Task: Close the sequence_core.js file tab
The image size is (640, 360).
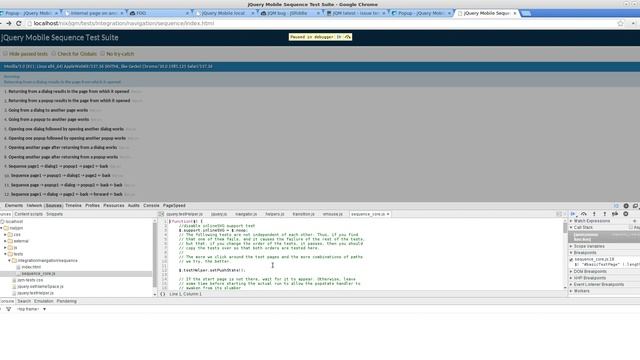Action: pyautogui.click(x=388, y=214)
